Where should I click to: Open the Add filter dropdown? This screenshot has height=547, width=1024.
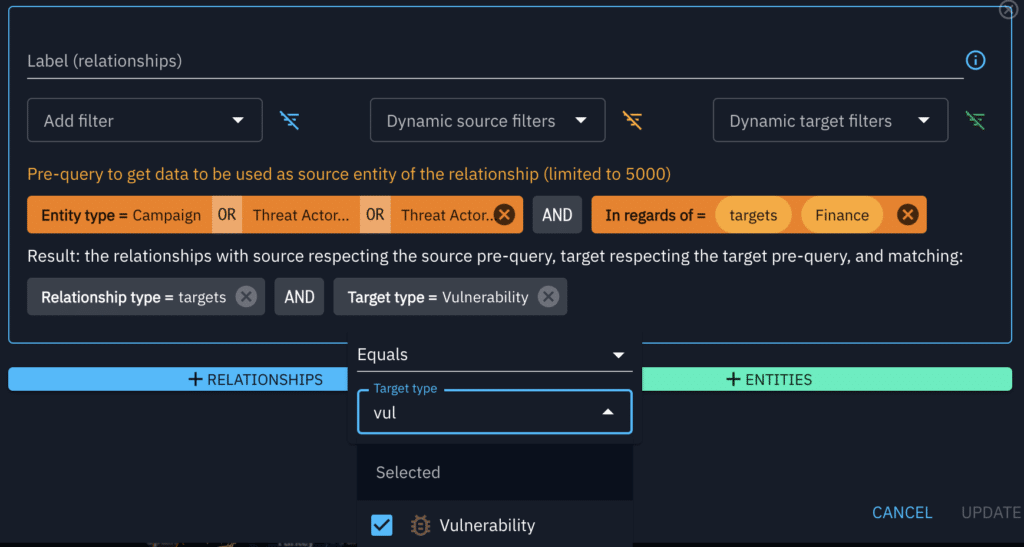(x=145, y=120)
